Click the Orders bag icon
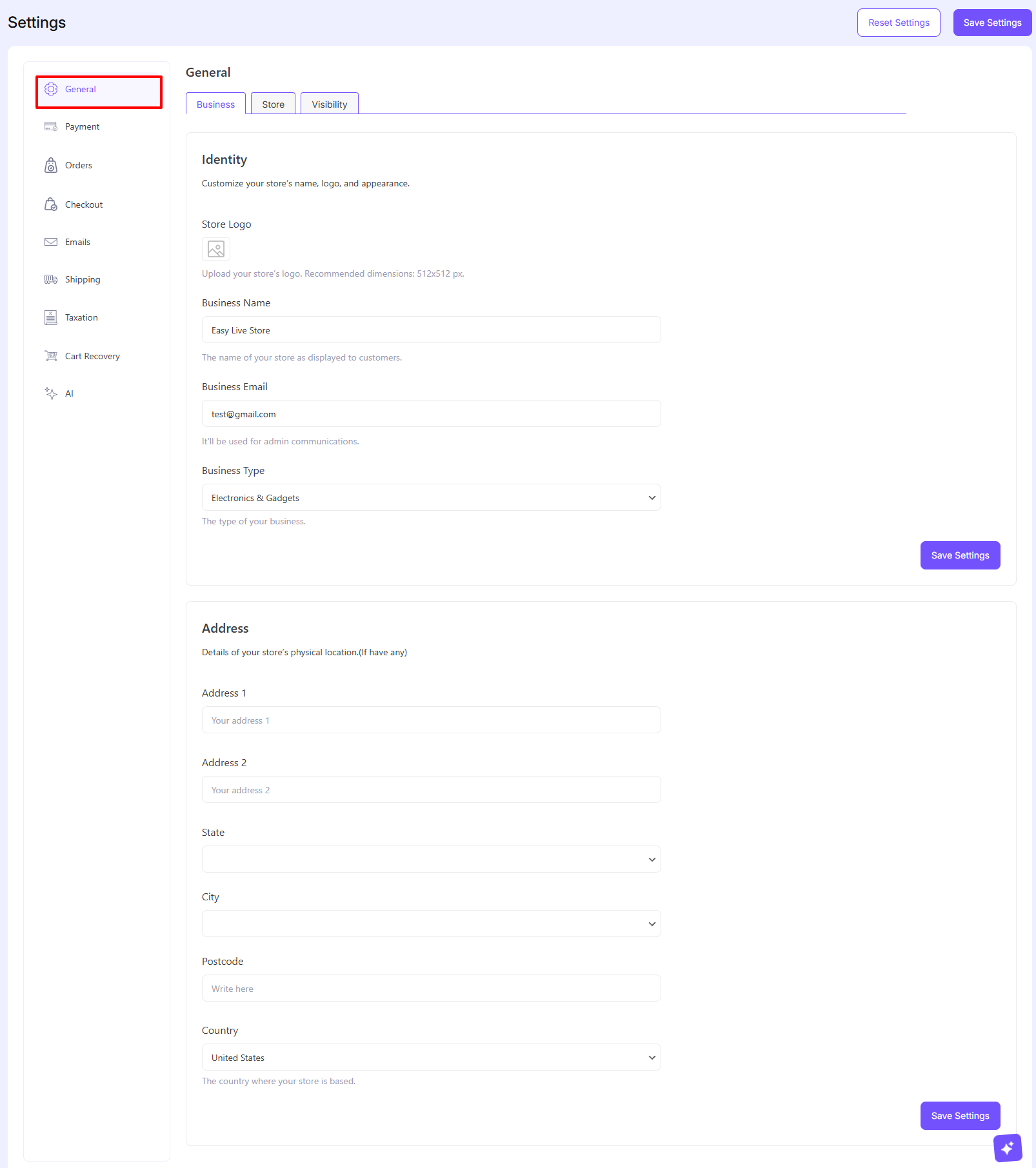This screenshot has height=1168, width=1036. [x=51, y=166]
